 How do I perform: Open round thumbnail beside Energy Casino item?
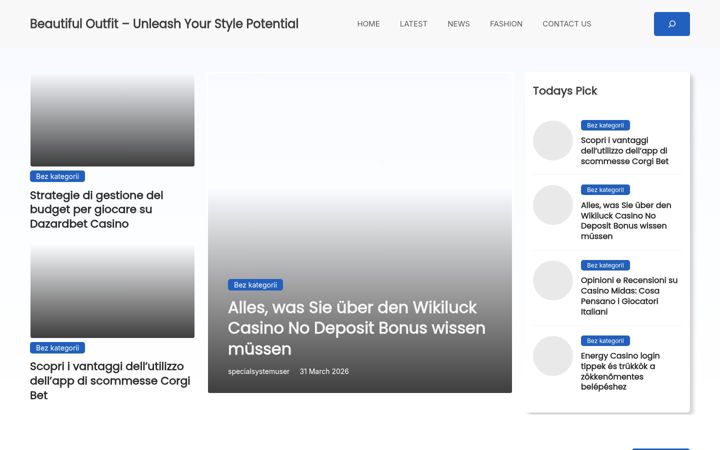pyautogui.click(x=553, y=356)
